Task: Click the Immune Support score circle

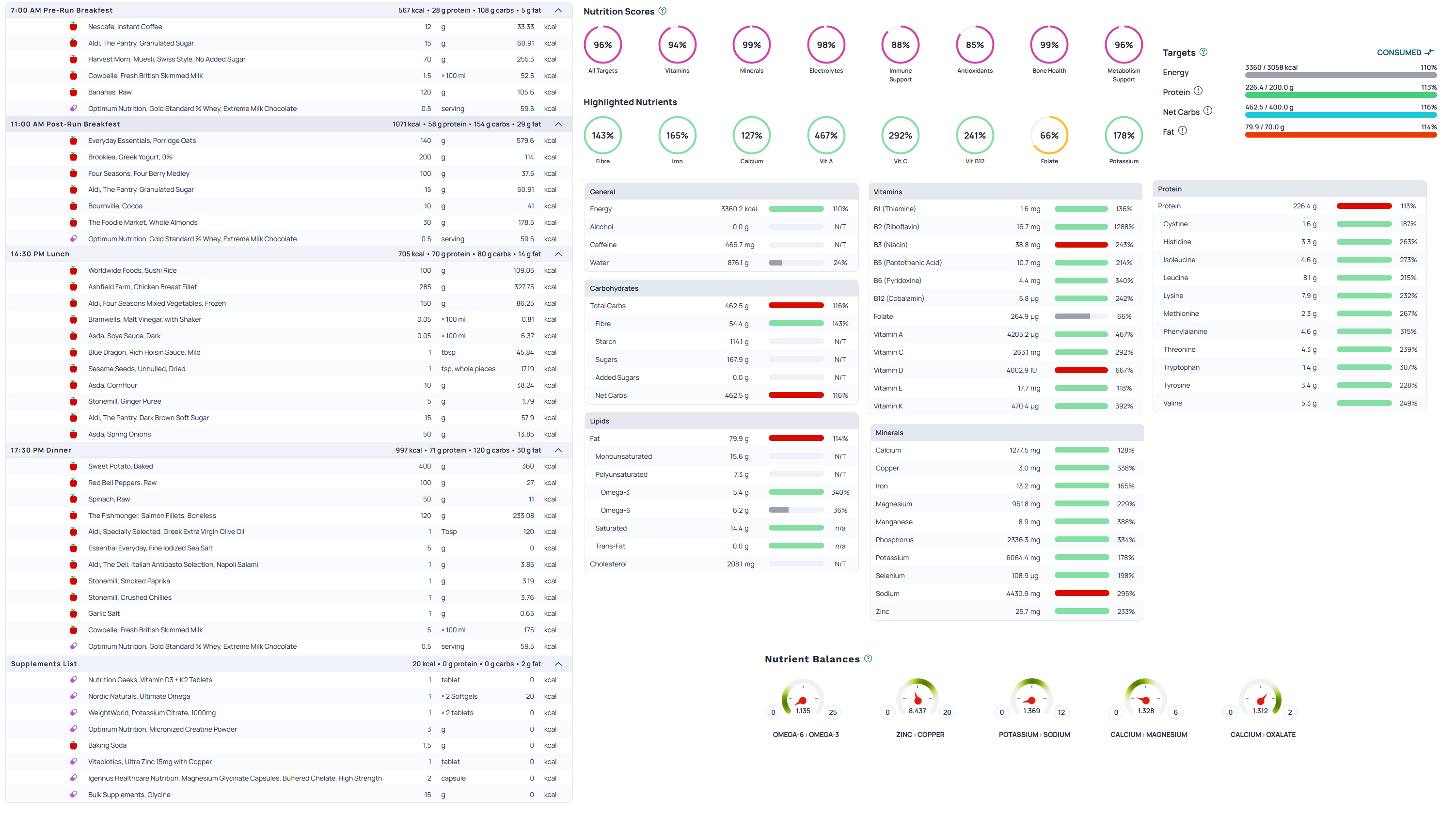Action: (x=901, y=45)
